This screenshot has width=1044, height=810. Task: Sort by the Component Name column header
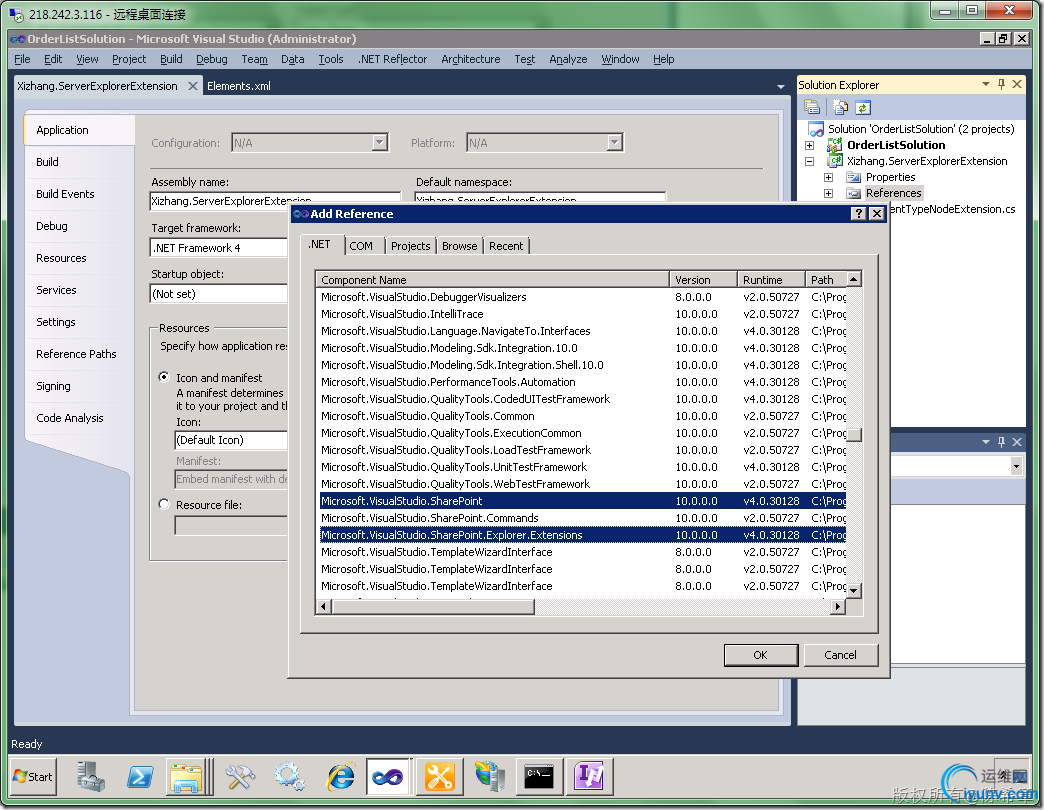point(492,280)
